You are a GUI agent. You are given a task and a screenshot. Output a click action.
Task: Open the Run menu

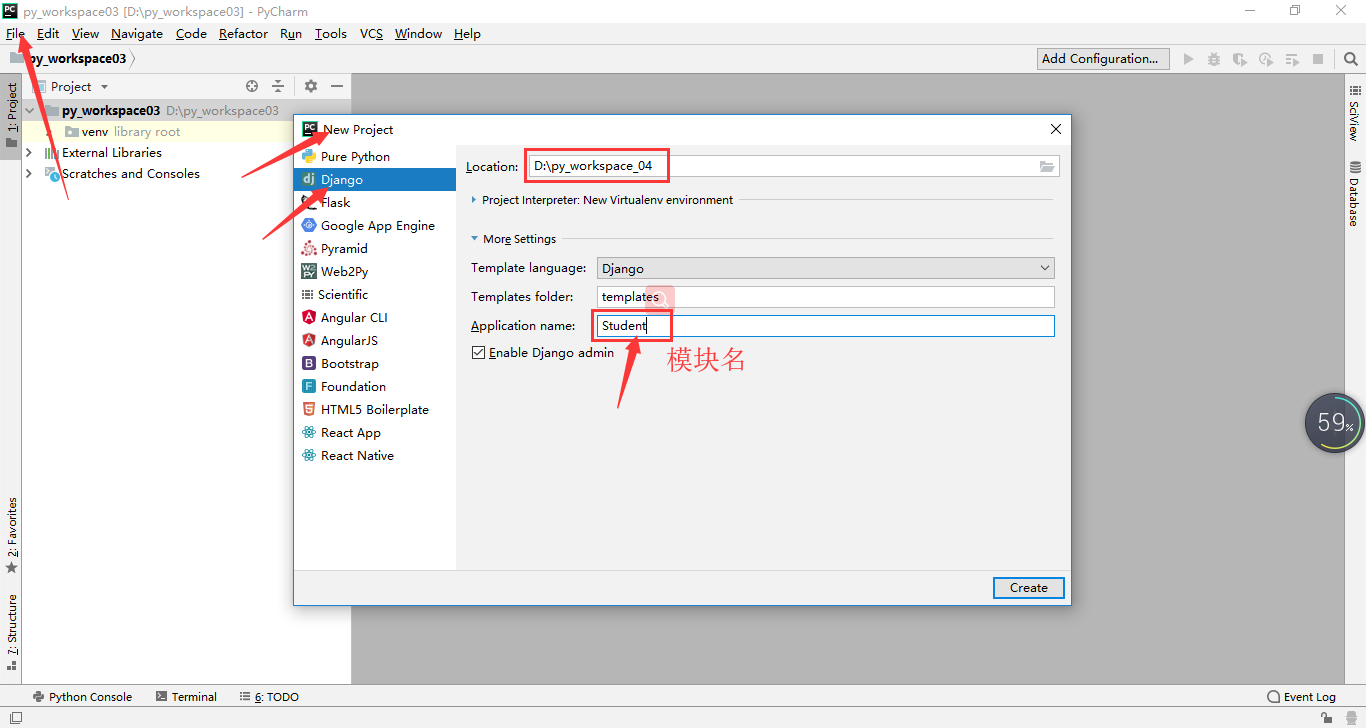click(x=291, y=34)
